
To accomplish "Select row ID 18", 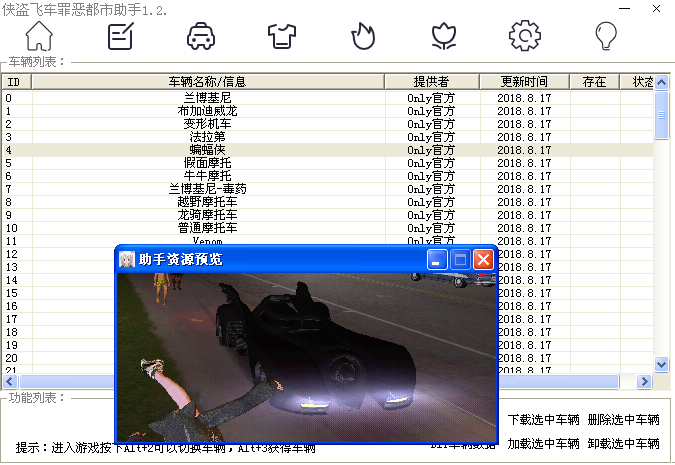I will (x=12, y=332).
